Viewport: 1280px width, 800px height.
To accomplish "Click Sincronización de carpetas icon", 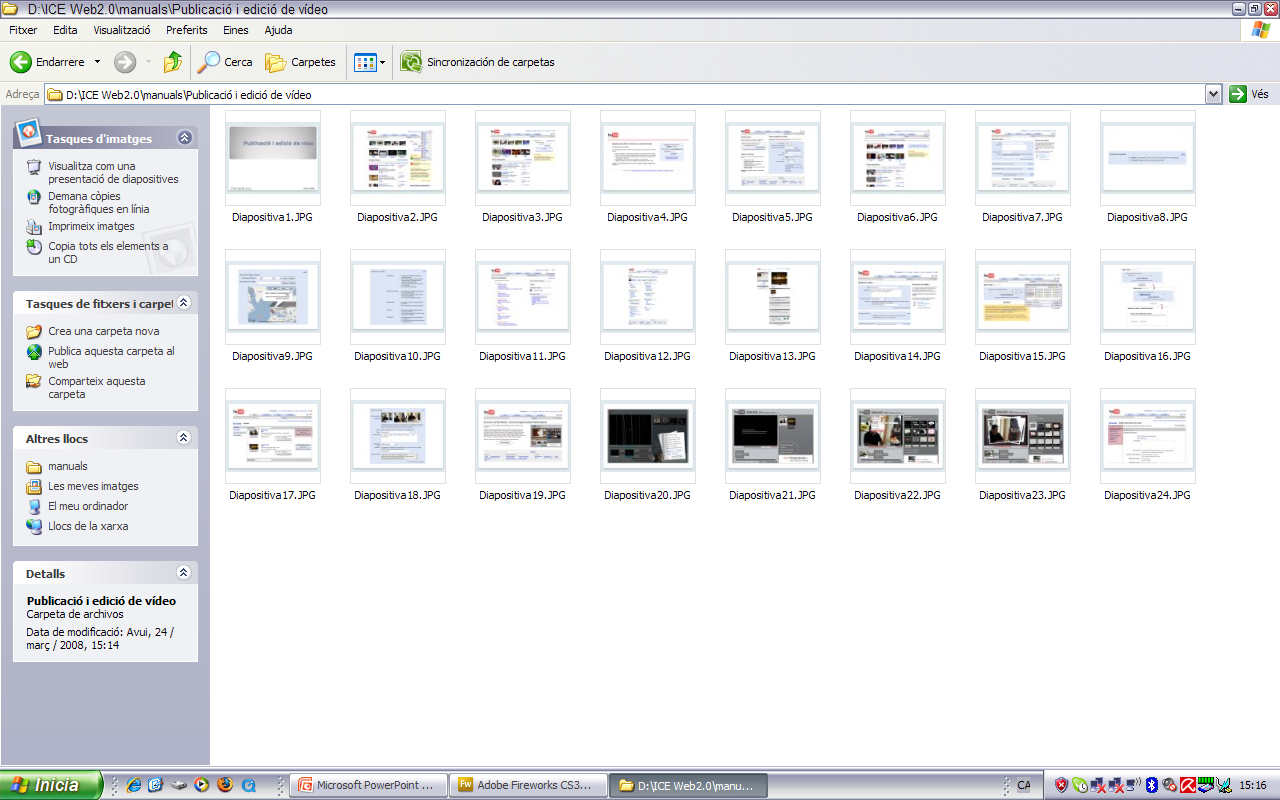I will coord(411,62).
